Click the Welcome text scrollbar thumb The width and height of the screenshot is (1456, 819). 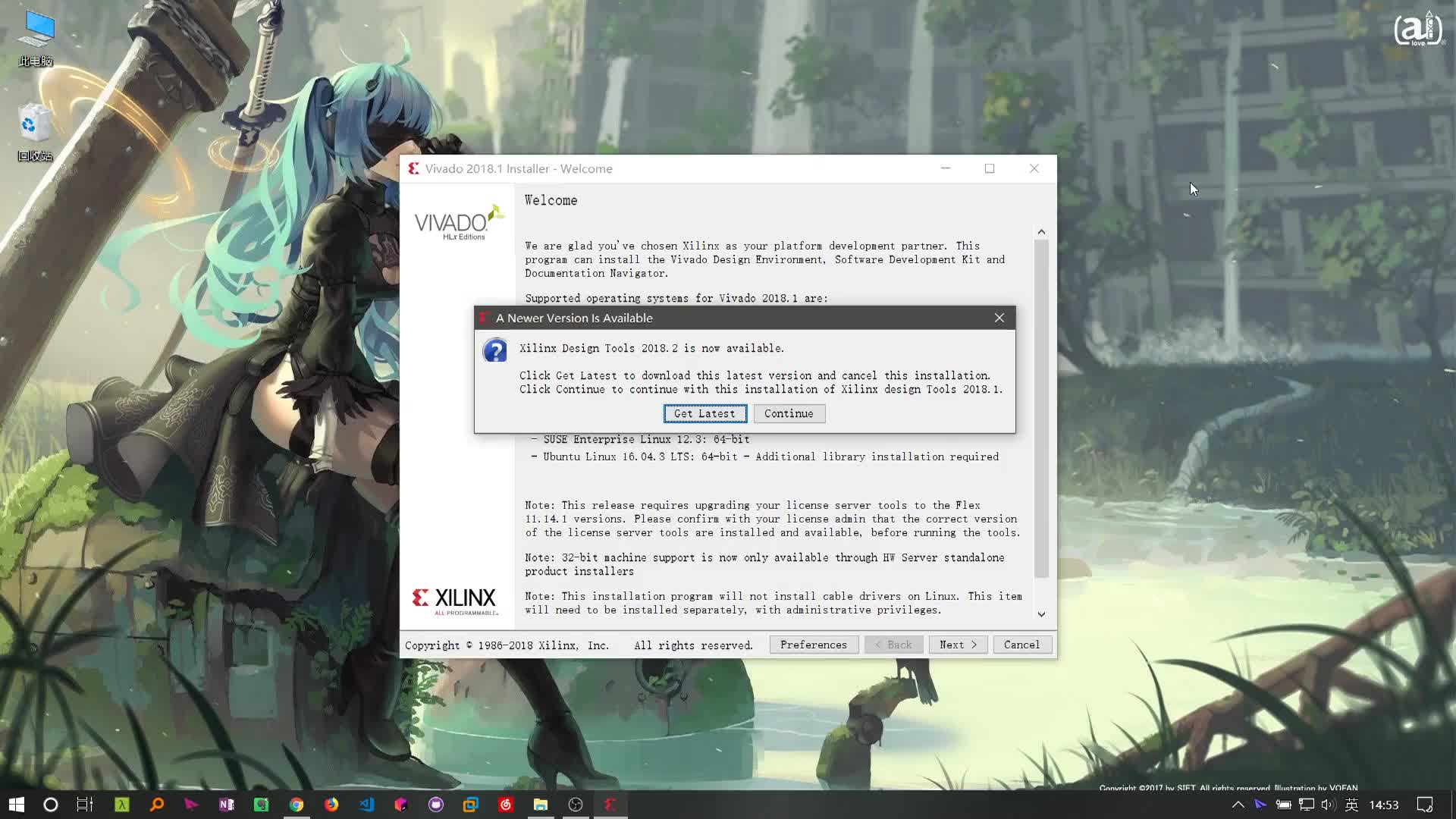tap(1041, 408)
